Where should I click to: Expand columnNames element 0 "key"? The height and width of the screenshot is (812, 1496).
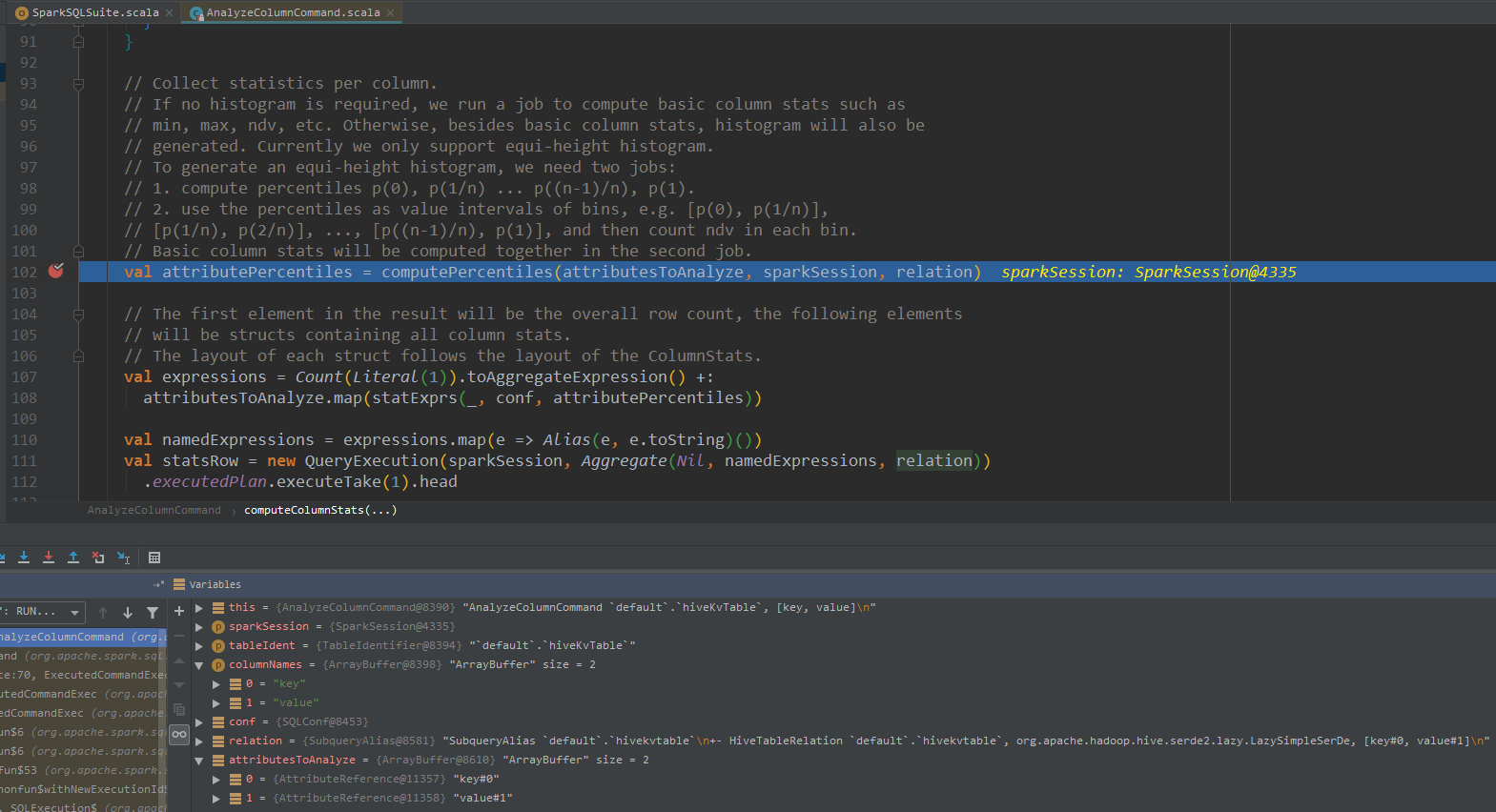pyautogui.click(x=216, y=684)
